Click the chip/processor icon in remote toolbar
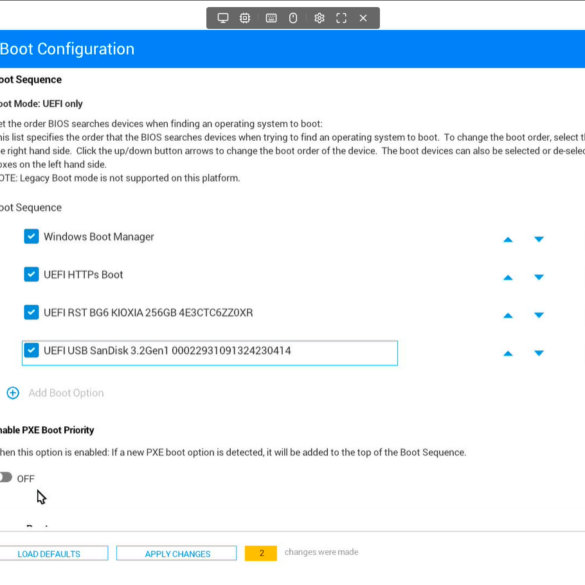 (245, 18)
